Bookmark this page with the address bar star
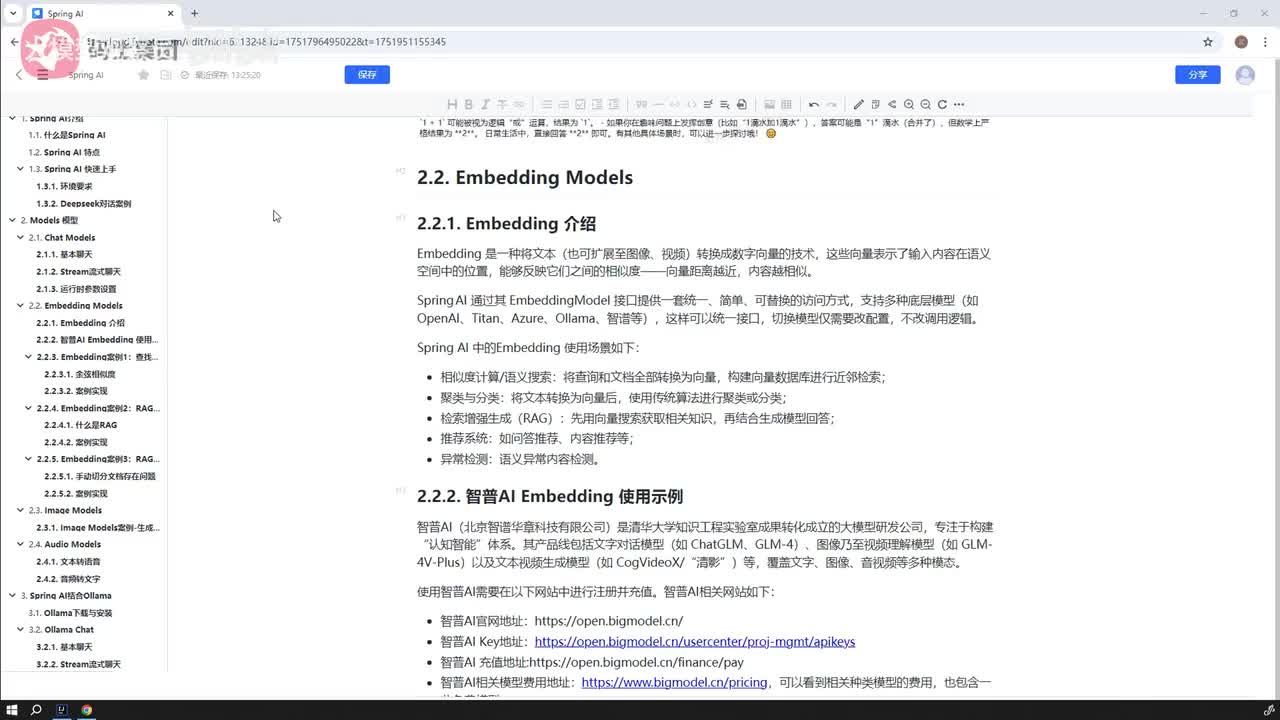The width and height of the screenshot is (1280, 720). point(1208,42)
